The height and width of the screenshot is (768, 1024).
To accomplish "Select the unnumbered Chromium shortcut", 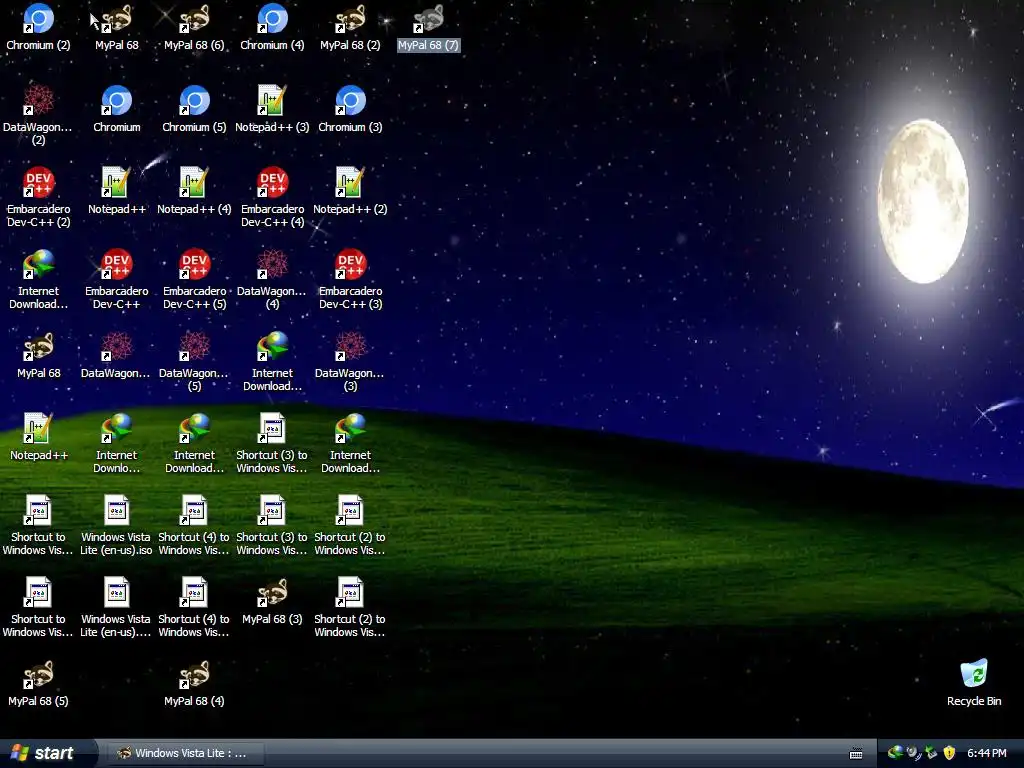I will [x=116, y=109].
